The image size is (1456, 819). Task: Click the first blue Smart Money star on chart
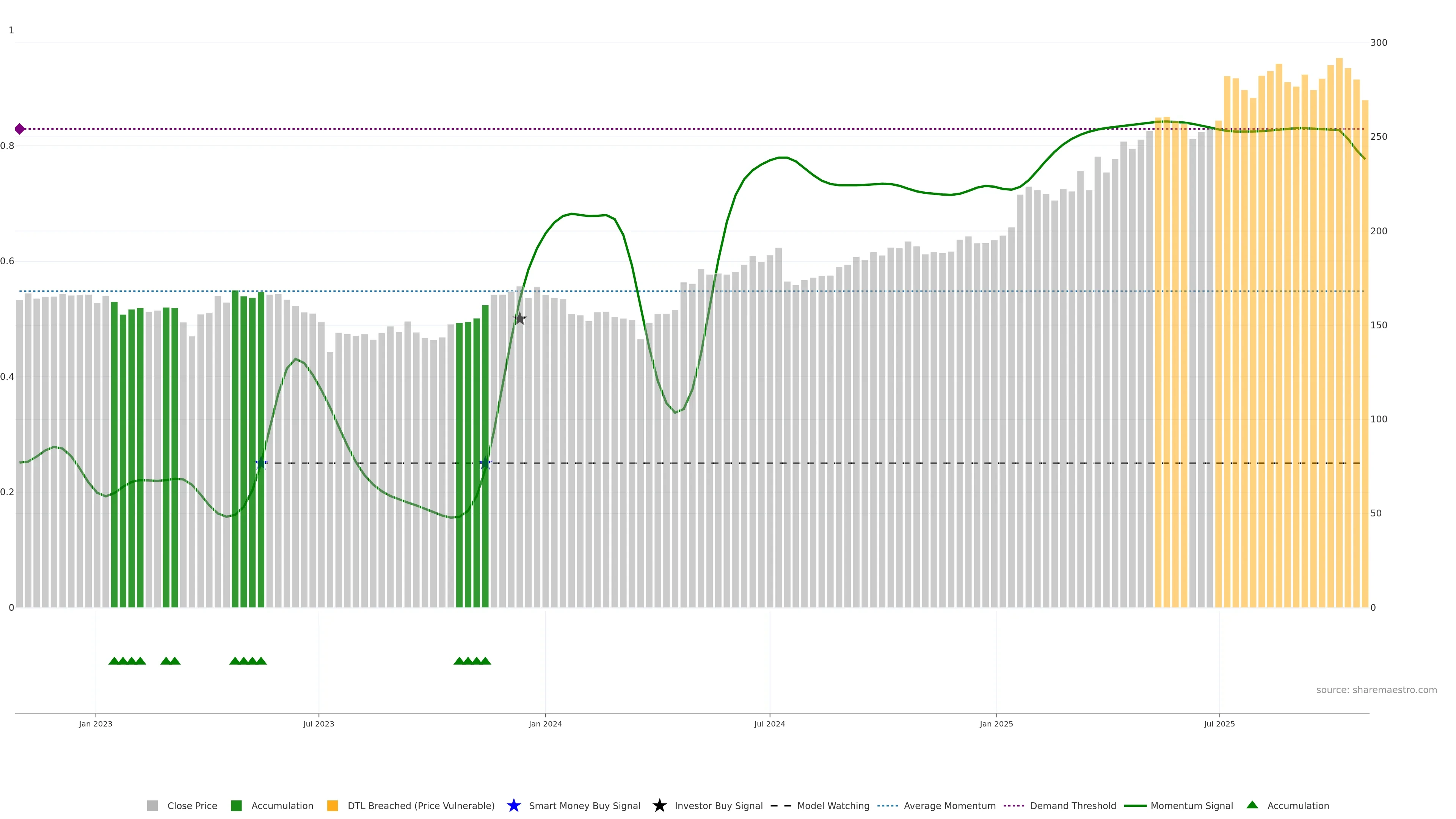pos(261,463)
